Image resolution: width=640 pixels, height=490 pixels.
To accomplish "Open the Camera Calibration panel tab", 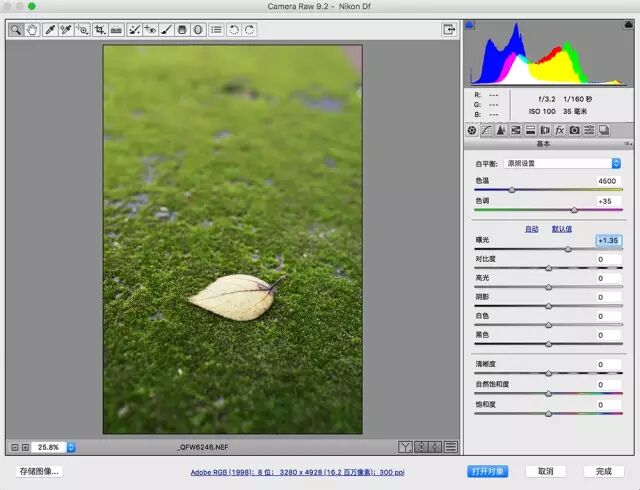I will 575,130.
